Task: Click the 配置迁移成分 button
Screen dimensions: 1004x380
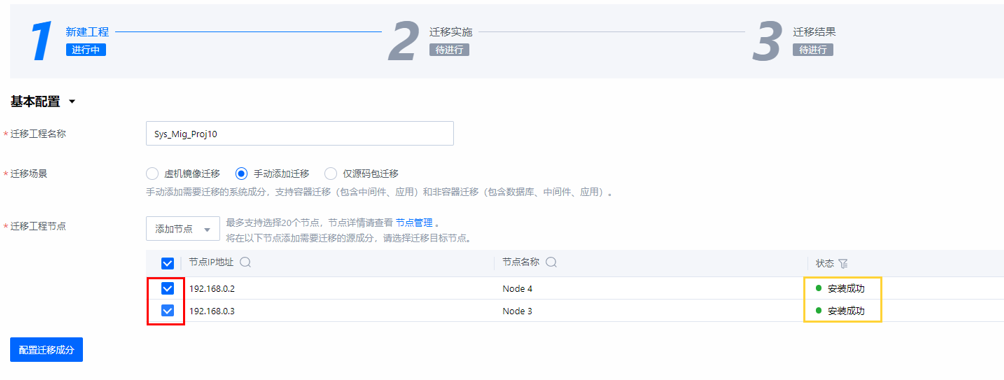Action: (x=47, y=350)
